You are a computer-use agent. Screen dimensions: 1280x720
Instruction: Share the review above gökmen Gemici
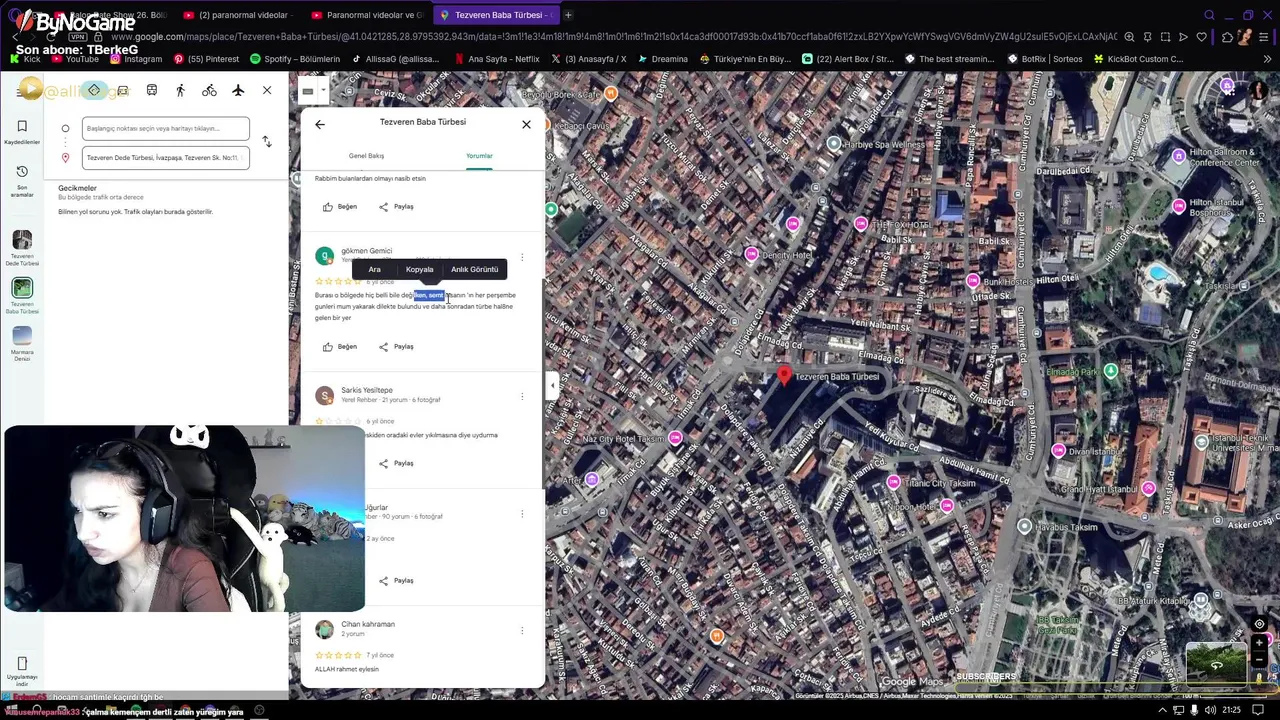pos(396,207)
